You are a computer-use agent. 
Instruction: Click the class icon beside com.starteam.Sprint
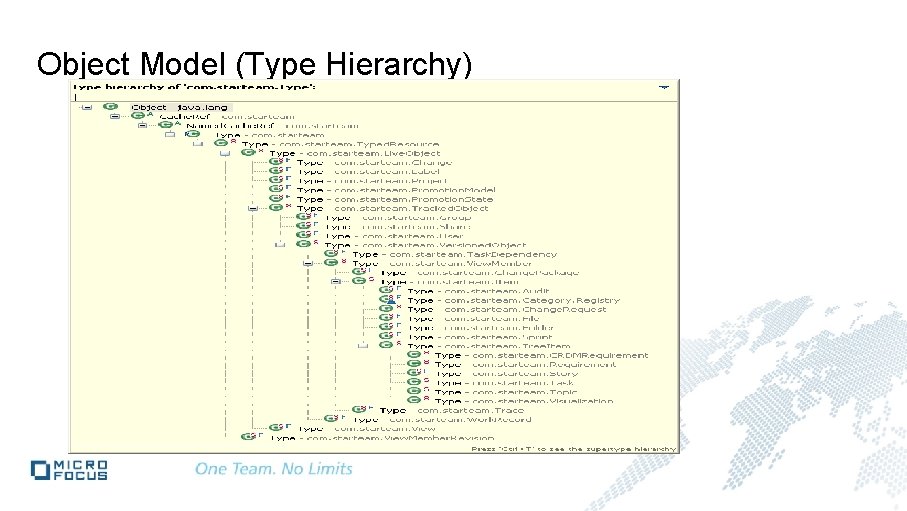pos(386,336)
